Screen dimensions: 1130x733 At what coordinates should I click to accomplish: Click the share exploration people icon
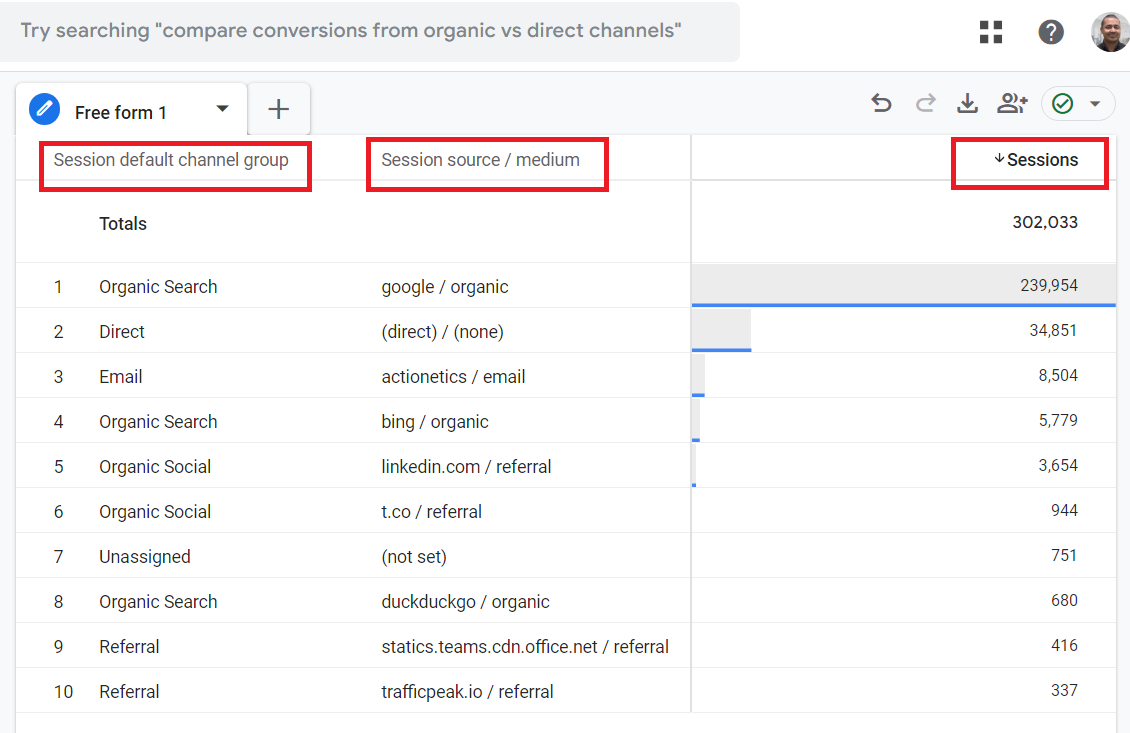pyautogui.click(x=1012, y=103)
